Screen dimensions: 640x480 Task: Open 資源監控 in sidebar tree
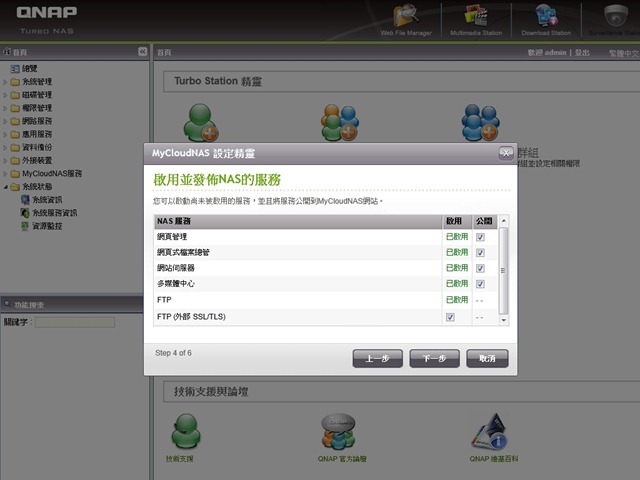[47, 226]
